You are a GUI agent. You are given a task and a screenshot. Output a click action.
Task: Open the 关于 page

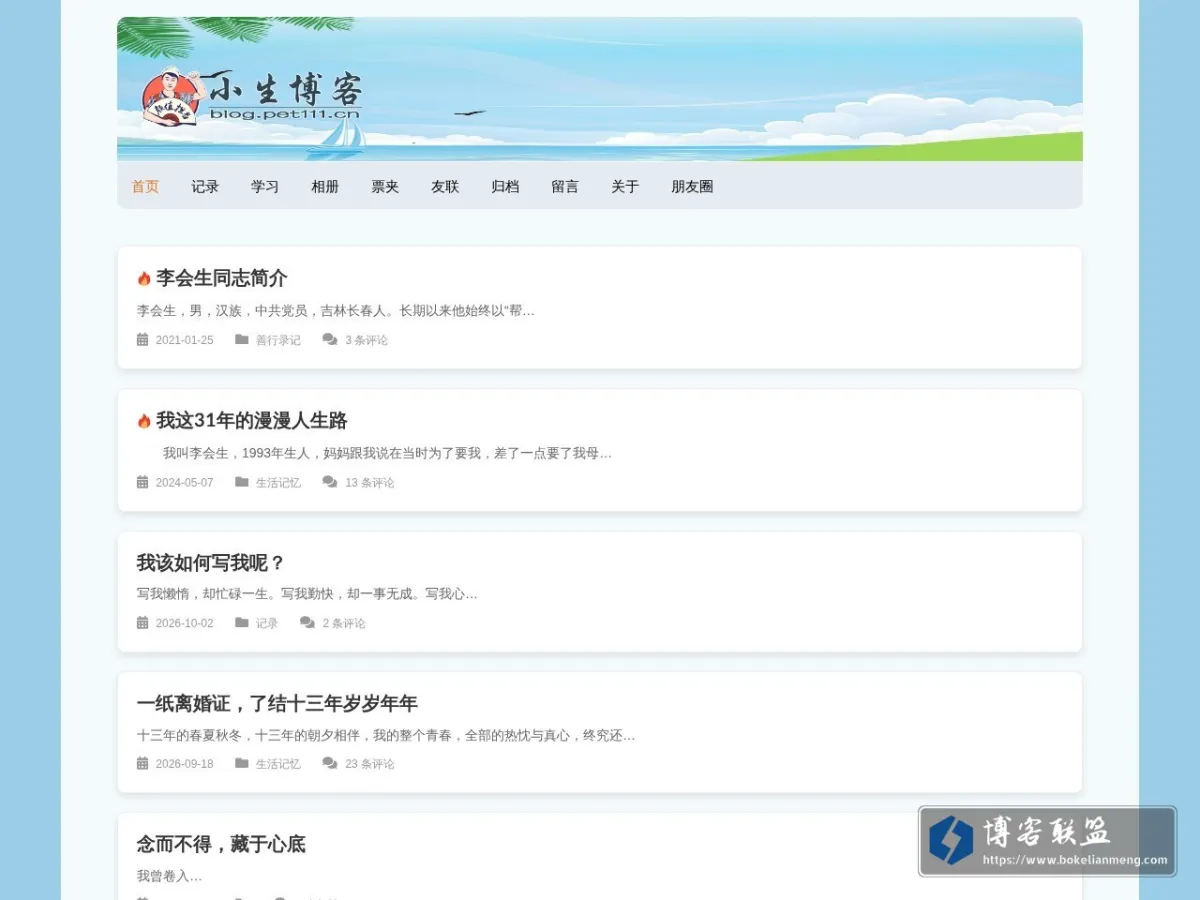[625, 186]
